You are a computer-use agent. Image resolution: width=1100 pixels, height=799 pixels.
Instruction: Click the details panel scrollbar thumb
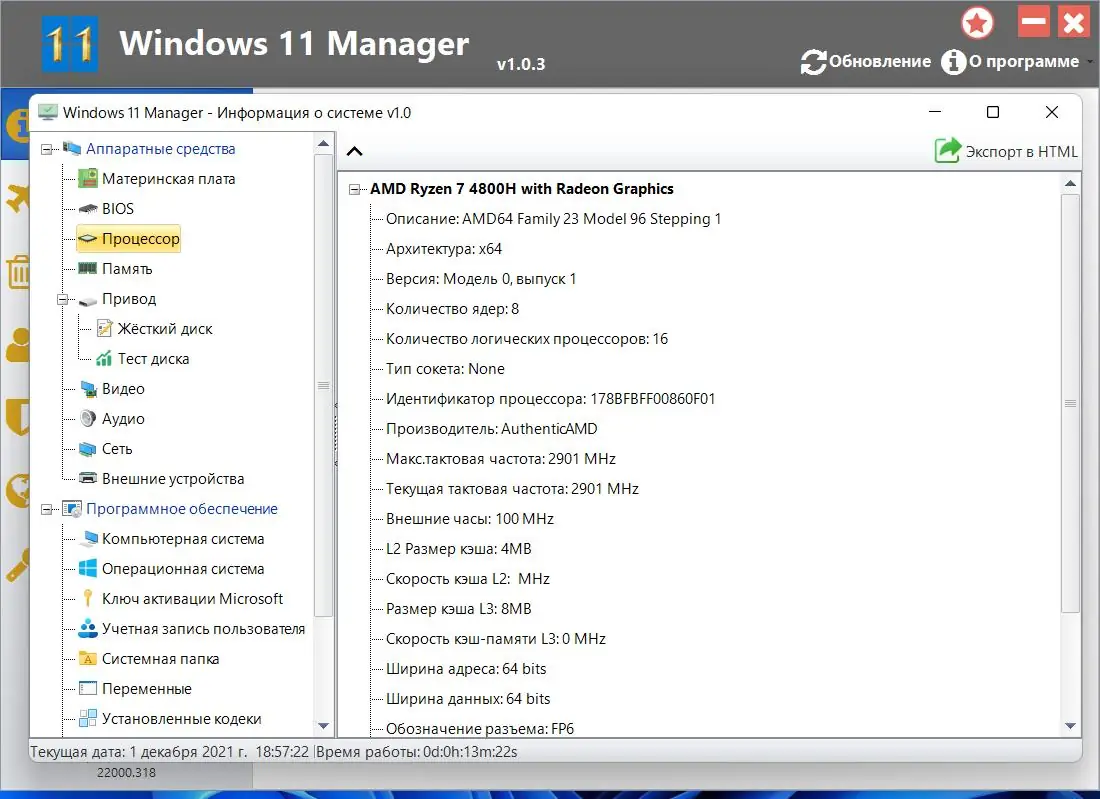(x=1070, y=403)
